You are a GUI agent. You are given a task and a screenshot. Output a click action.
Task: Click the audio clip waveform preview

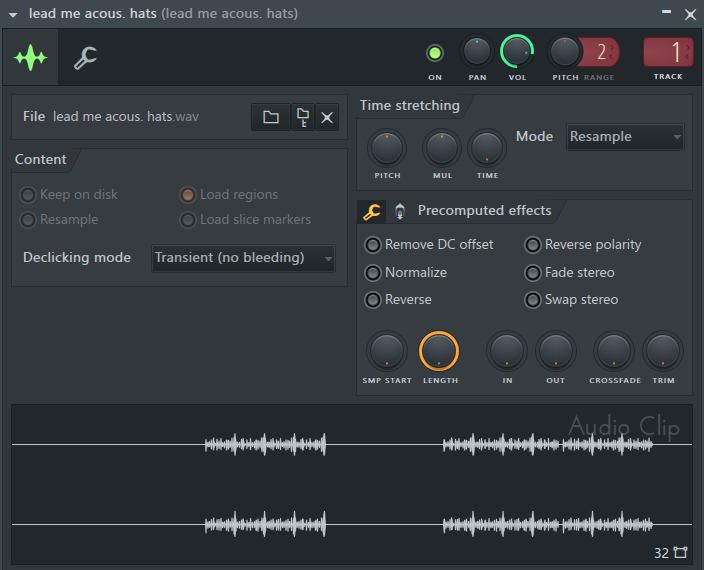tap(351, 485)
